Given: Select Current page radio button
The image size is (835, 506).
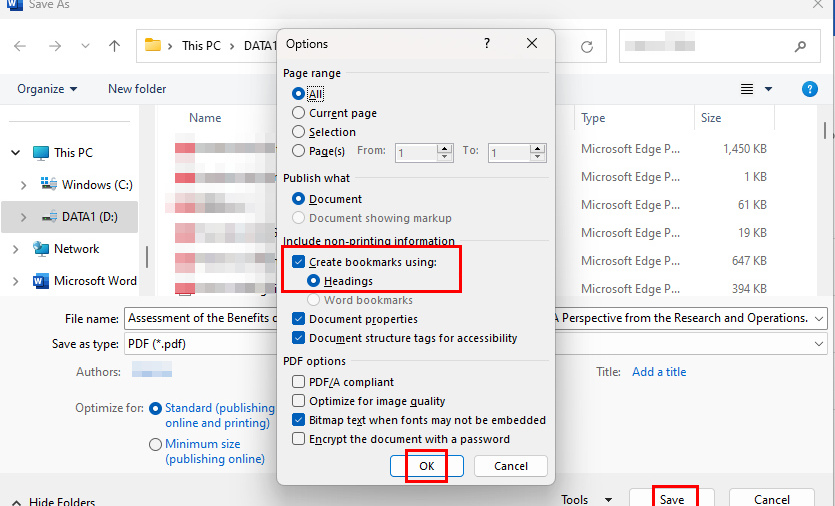Looking at the screenshot, I should (298, 113).
